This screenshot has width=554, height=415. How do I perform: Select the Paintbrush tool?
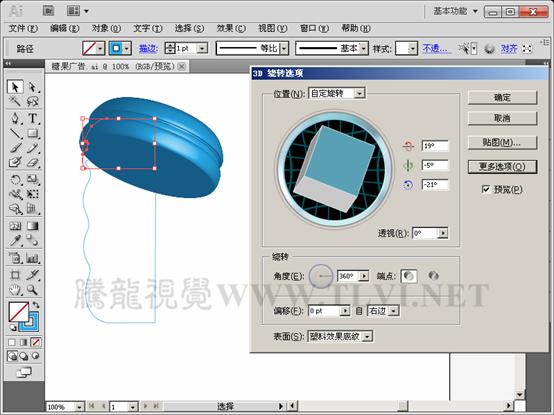(x=15, y=148)
